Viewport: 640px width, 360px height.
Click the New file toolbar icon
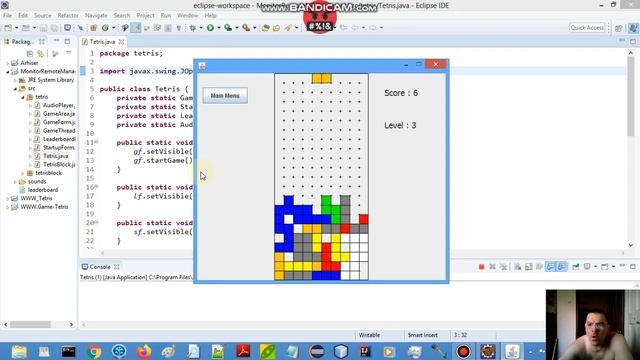8,28
